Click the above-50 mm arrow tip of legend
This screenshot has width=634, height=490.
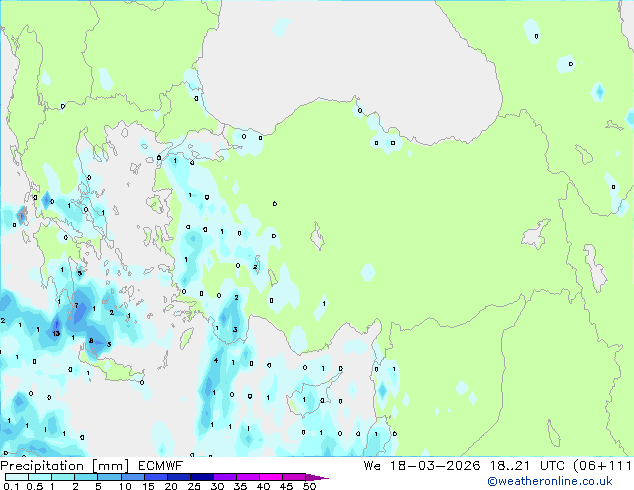coord(317,477)
